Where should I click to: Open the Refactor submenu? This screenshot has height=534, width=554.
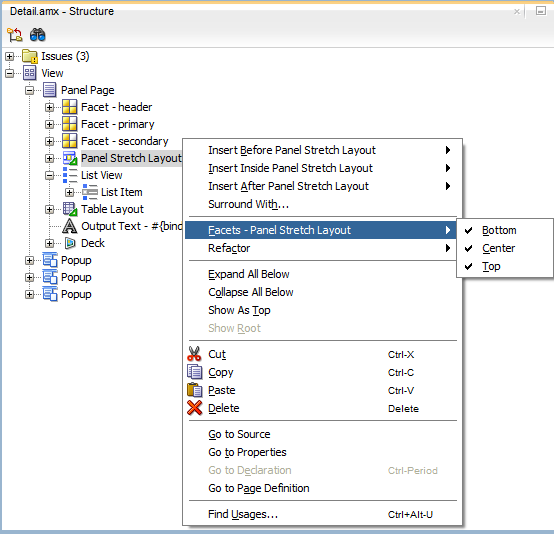322,248
